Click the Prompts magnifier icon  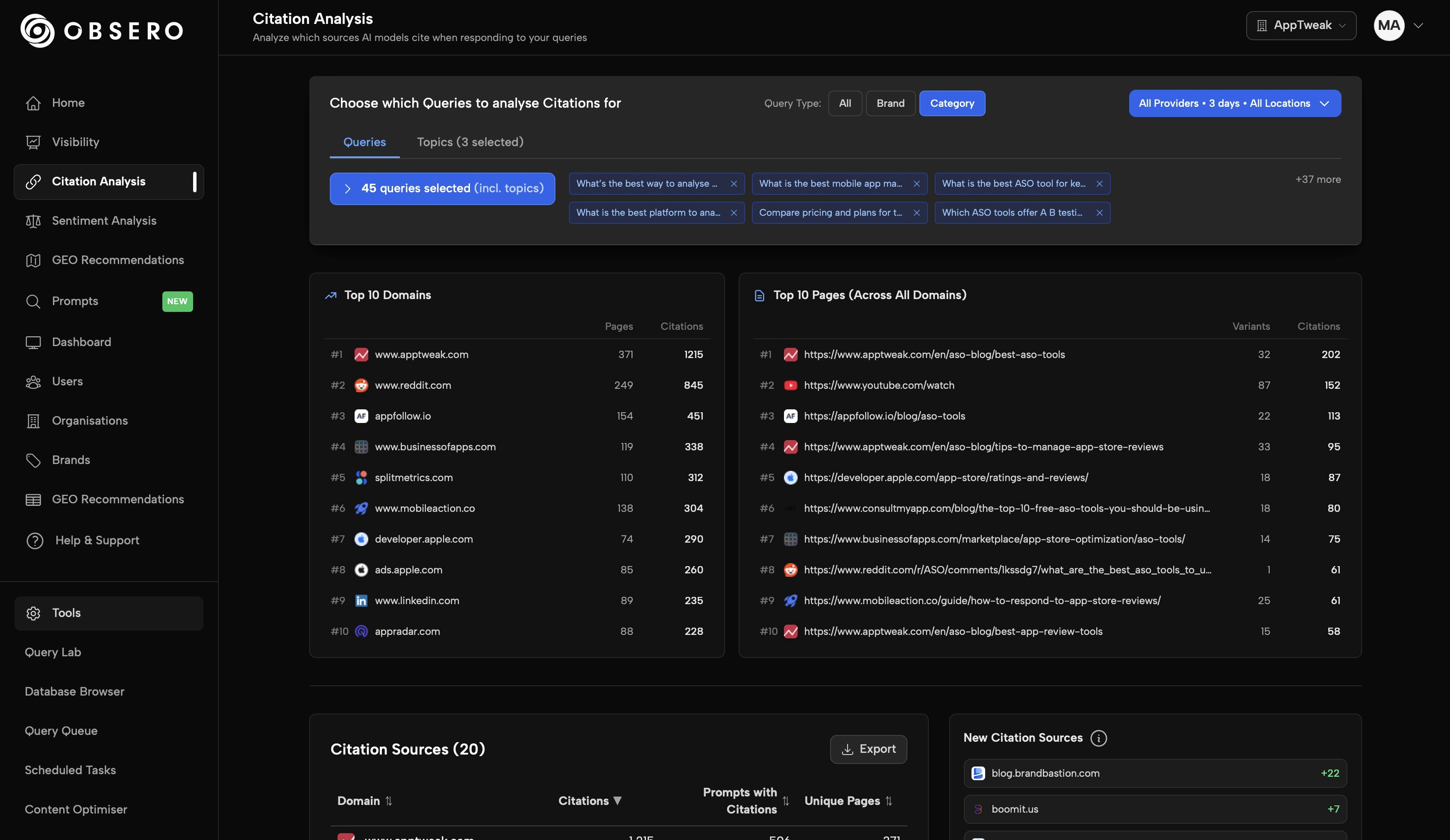33,302
